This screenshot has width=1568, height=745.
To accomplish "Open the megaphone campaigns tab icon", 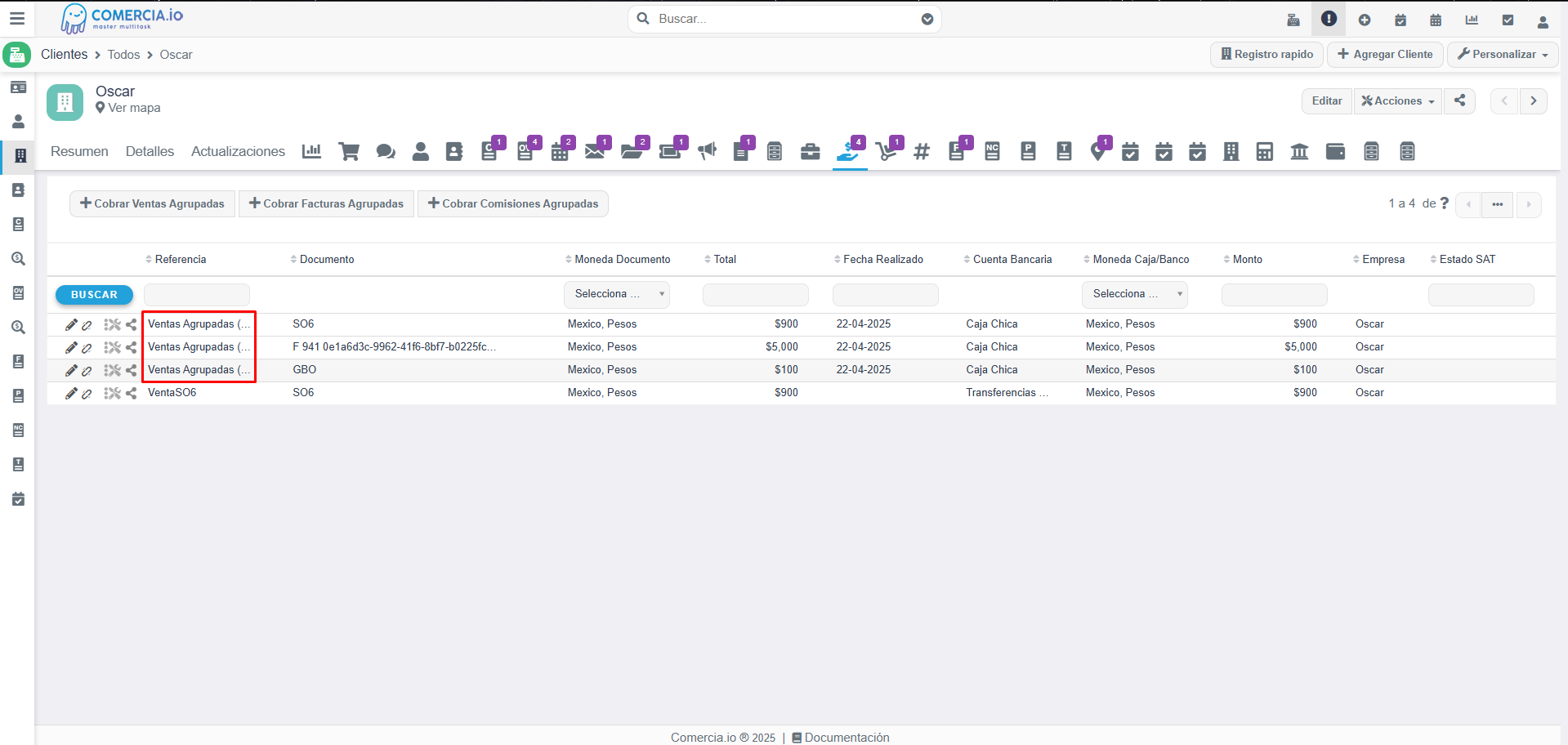I will (x=708, y=151).
